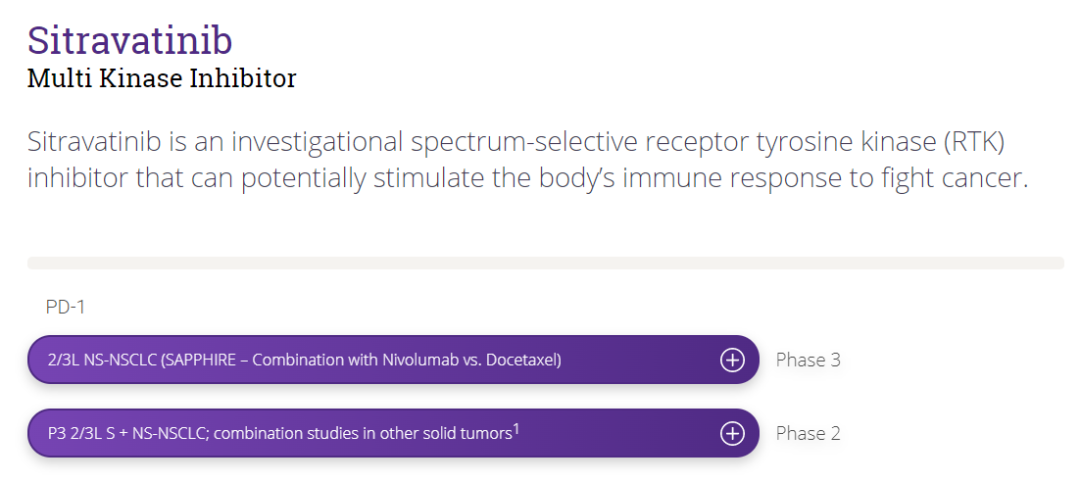The width and height of the screenshot is (1080, 482).
Task: Open footnote 1 superscript after solid tumors
Action: pos(516,430)
